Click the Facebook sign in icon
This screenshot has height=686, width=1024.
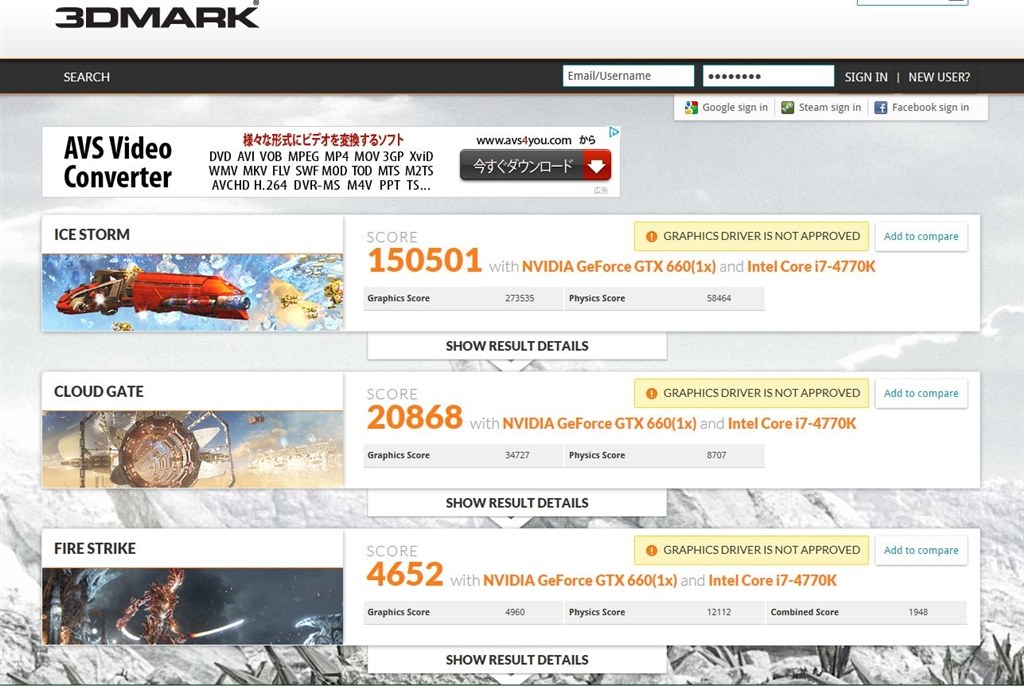(880, 108)
